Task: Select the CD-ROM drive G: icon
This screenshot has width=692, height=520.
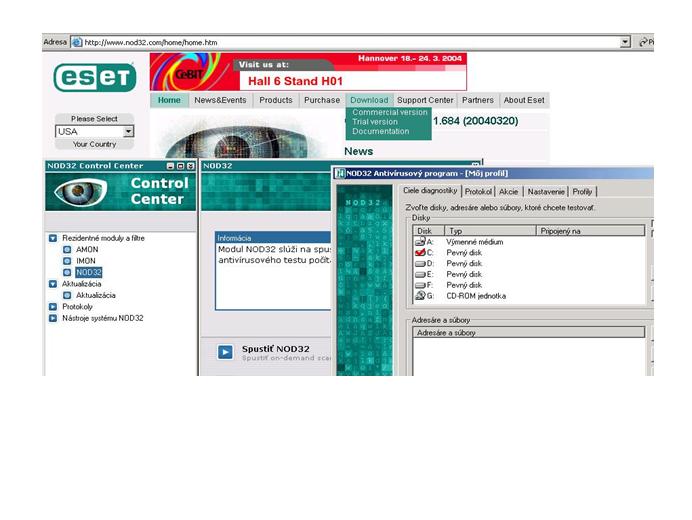Action: [420, 296]
